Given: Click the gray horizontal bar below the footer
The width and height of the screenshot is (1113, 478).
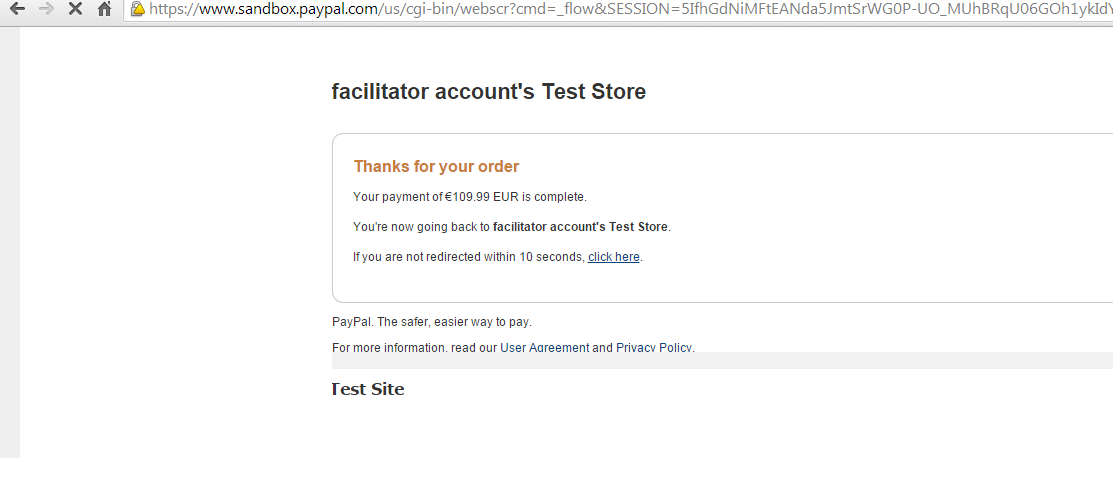Looking at the screenshot, I should point(722,360).
